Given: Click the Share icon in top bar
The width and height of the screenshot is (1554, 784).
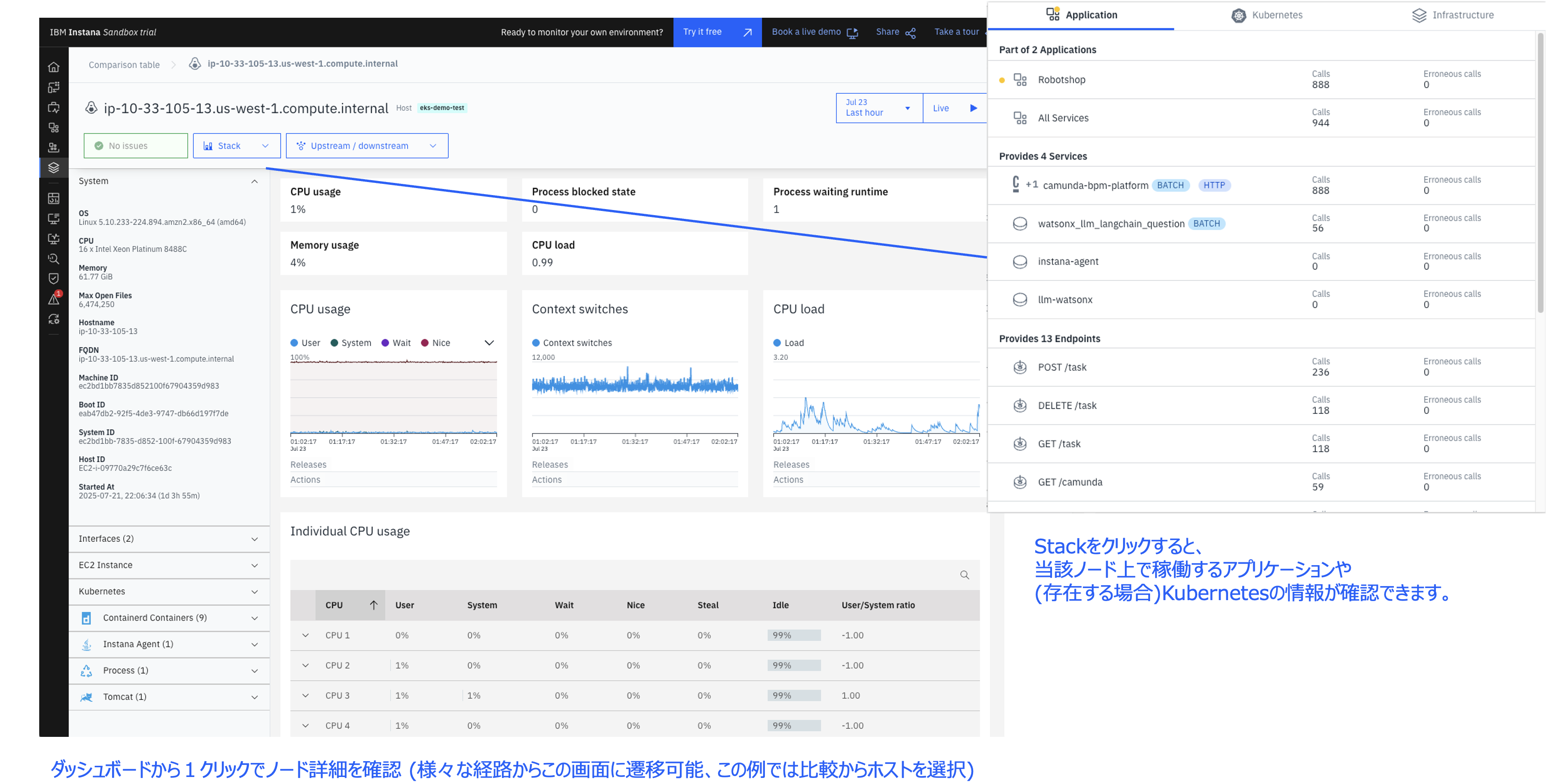Looking at the screenshot, I should (x=911, y=33).
